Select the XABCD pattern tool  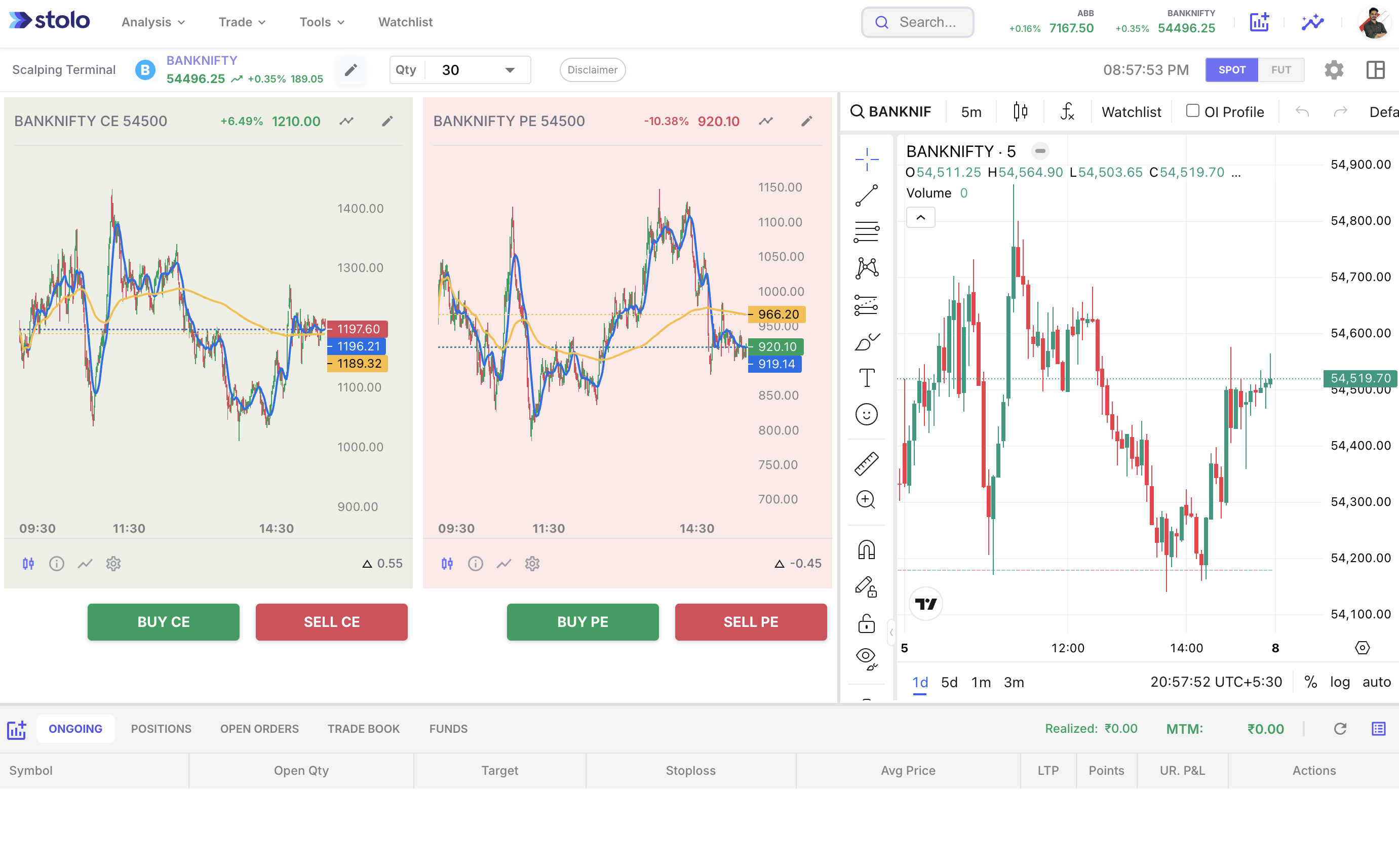[x=866, y=268]
